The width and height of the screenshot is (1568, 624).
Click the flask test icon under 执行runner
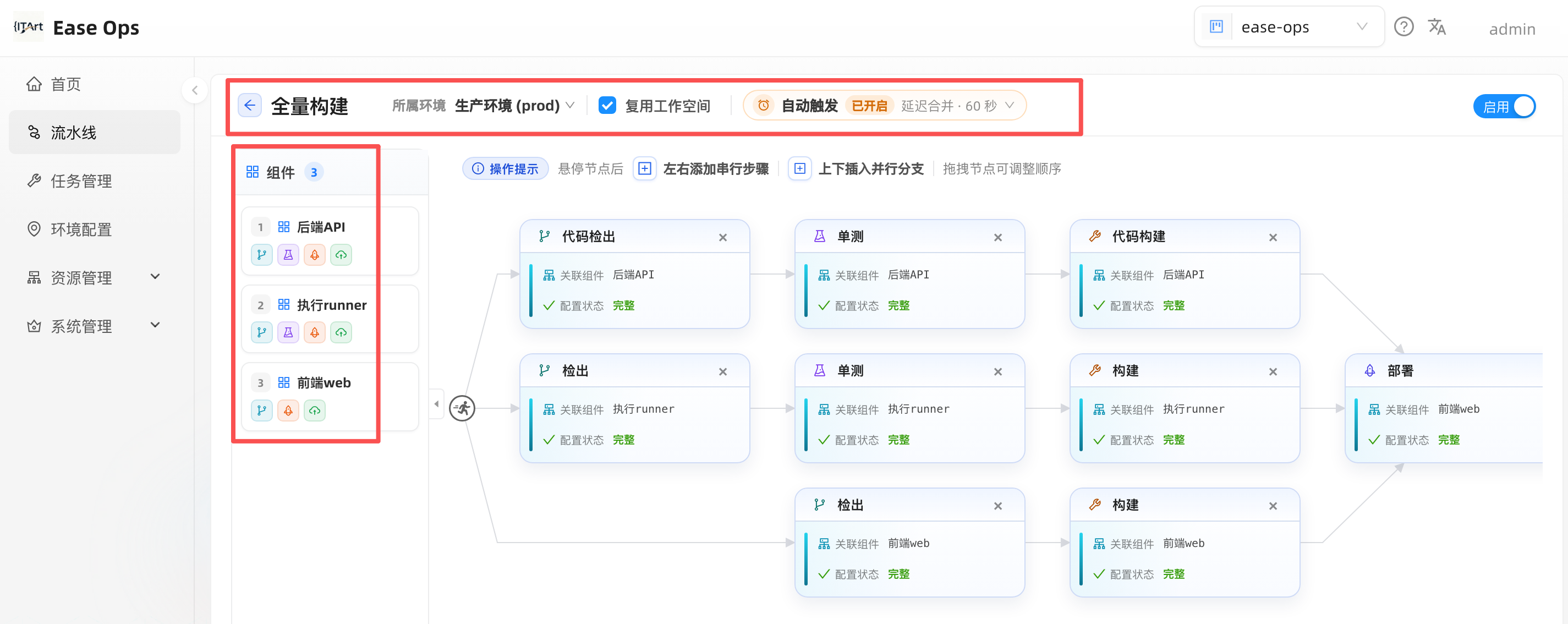click(288, 332)
